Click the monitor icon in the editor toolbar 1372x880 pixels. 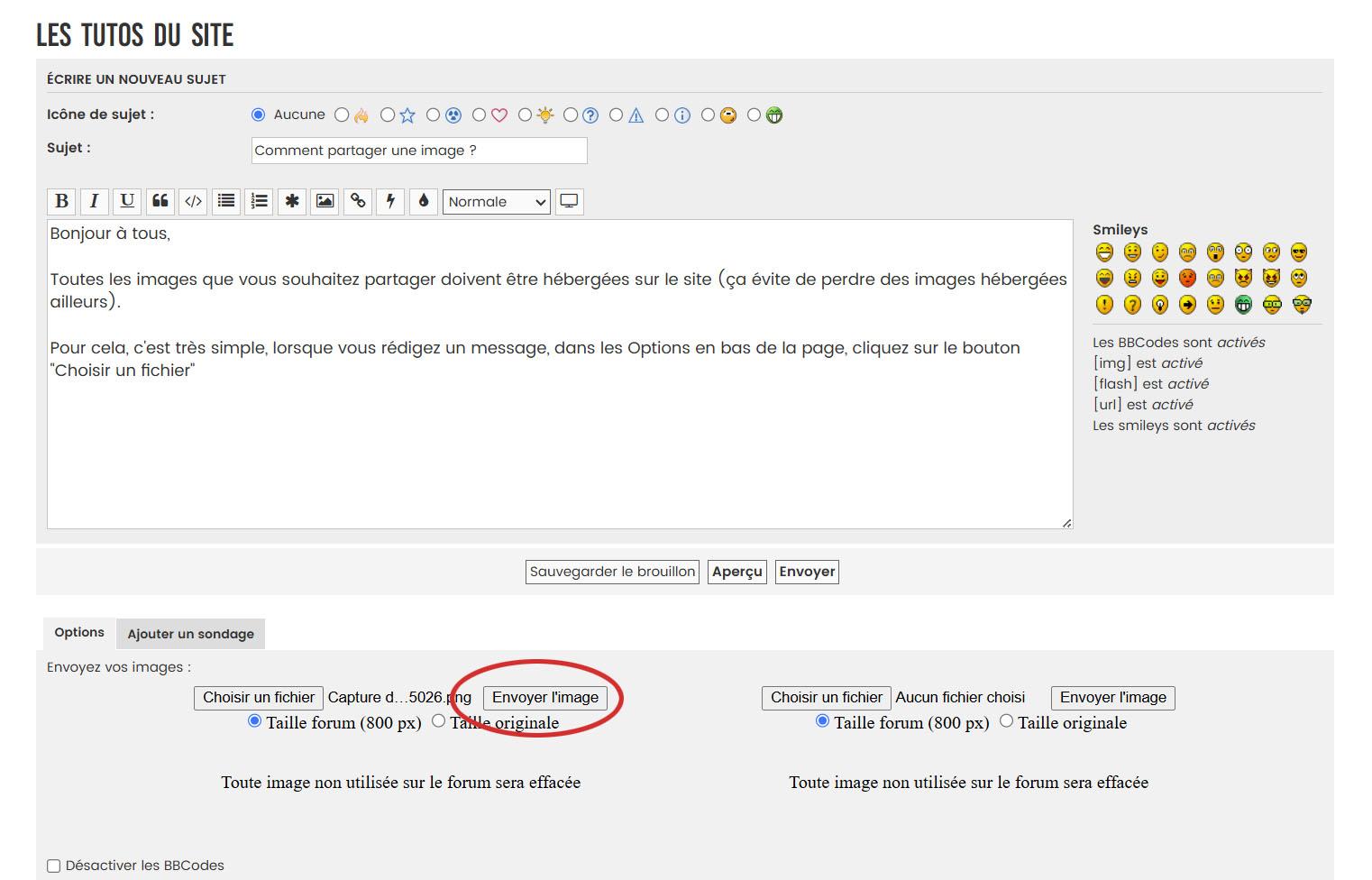(x=569, y=201)
